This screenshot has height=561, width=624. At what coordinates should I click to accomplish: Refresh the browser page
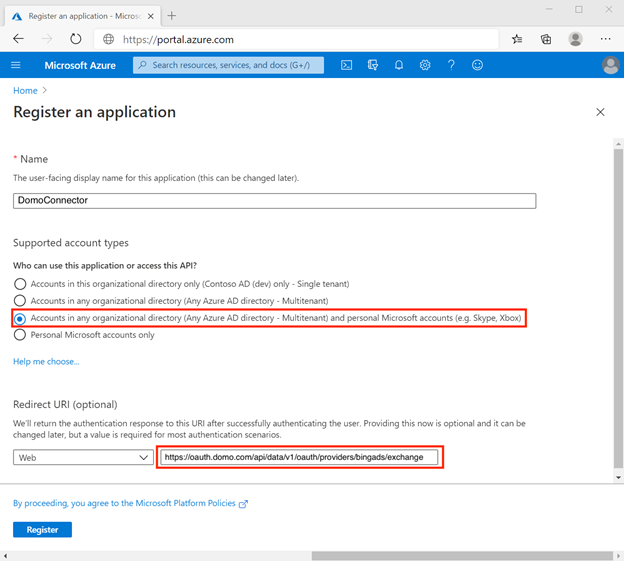(x=76, y=39)
